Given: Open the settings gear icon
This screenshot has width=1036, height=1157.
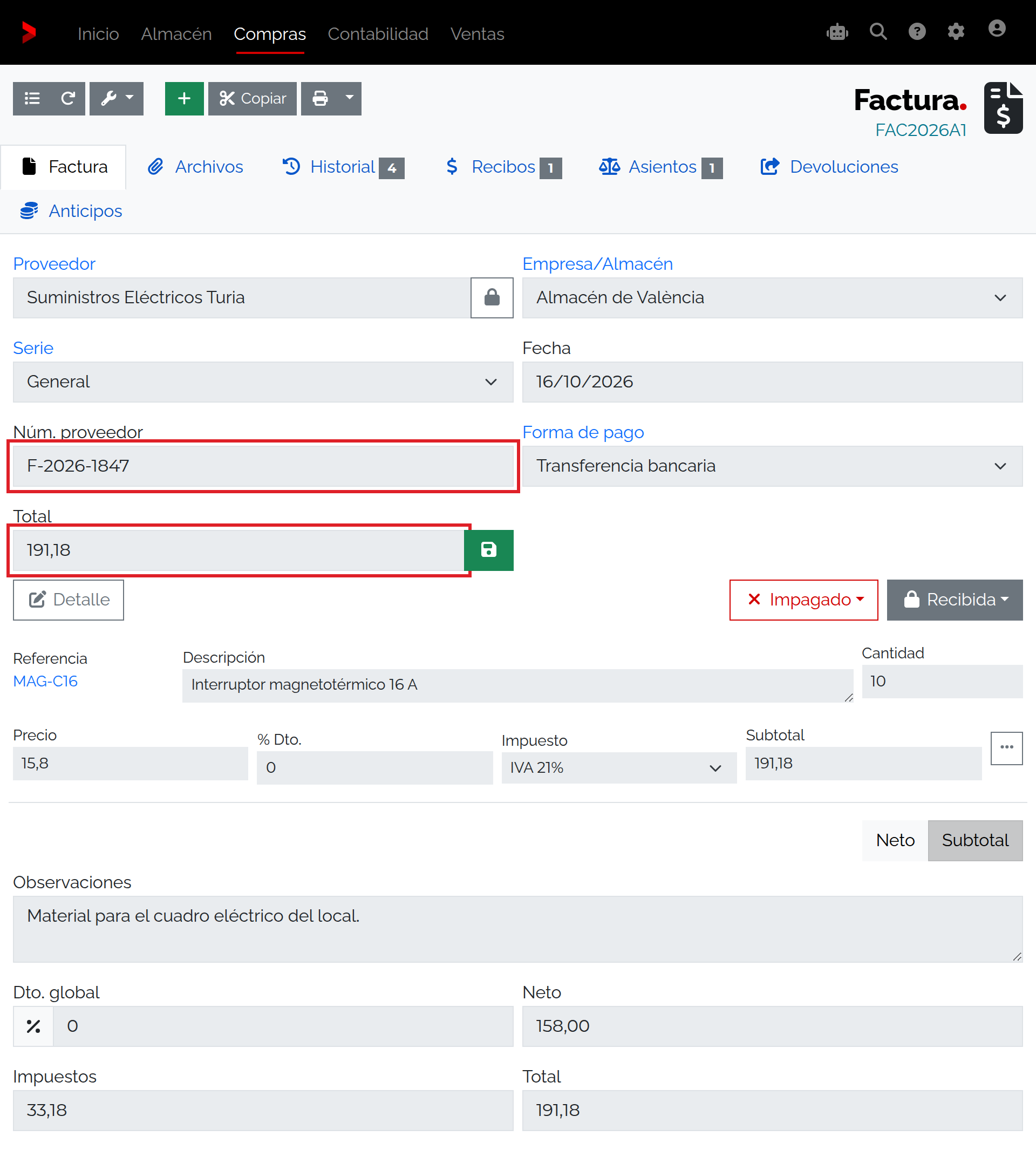Looking at the screenshot, I should pyautogui.click(x=956, y=32).
